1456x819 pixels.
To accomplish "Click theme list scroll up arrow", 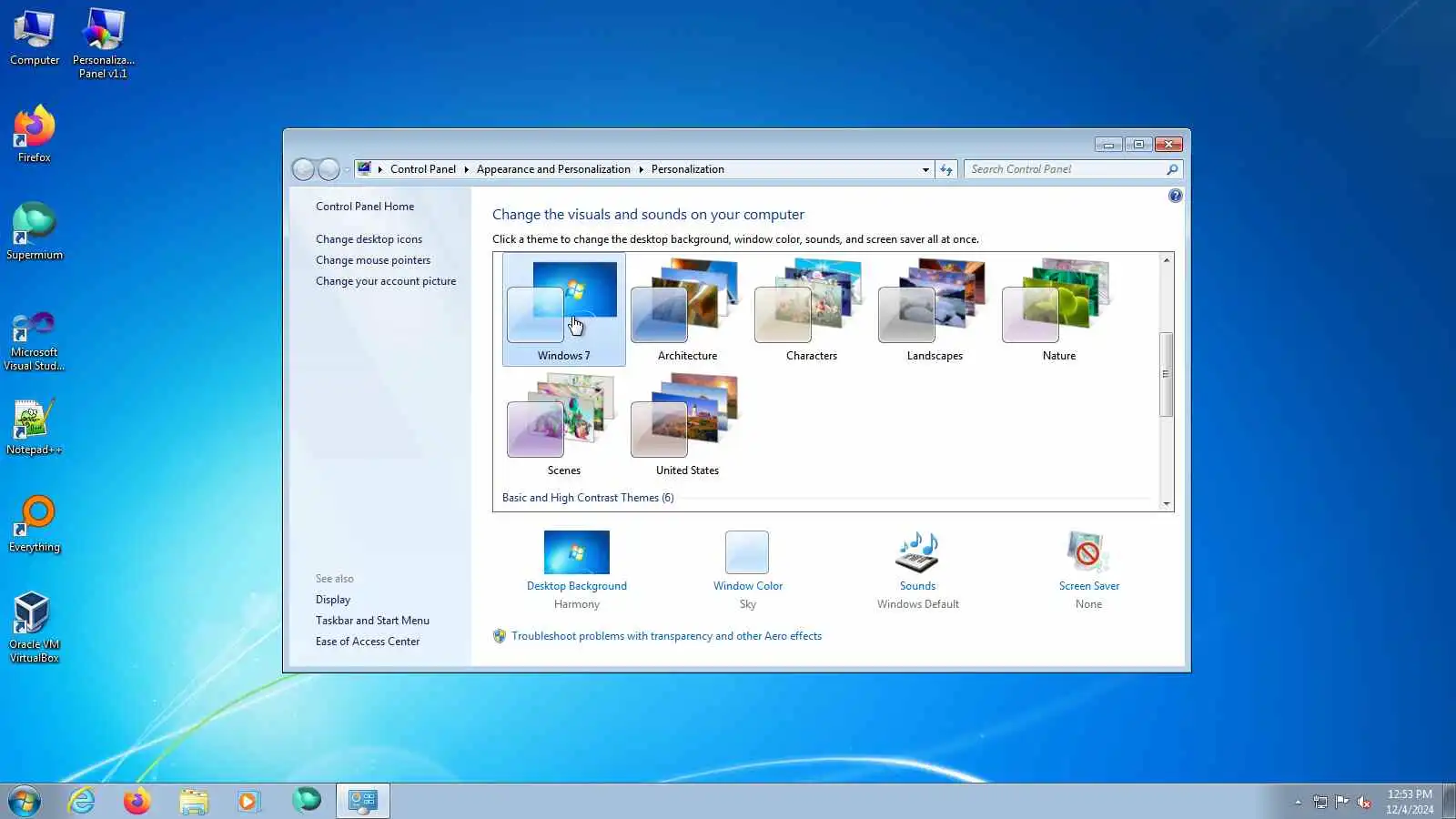I will coord(1167,260).
